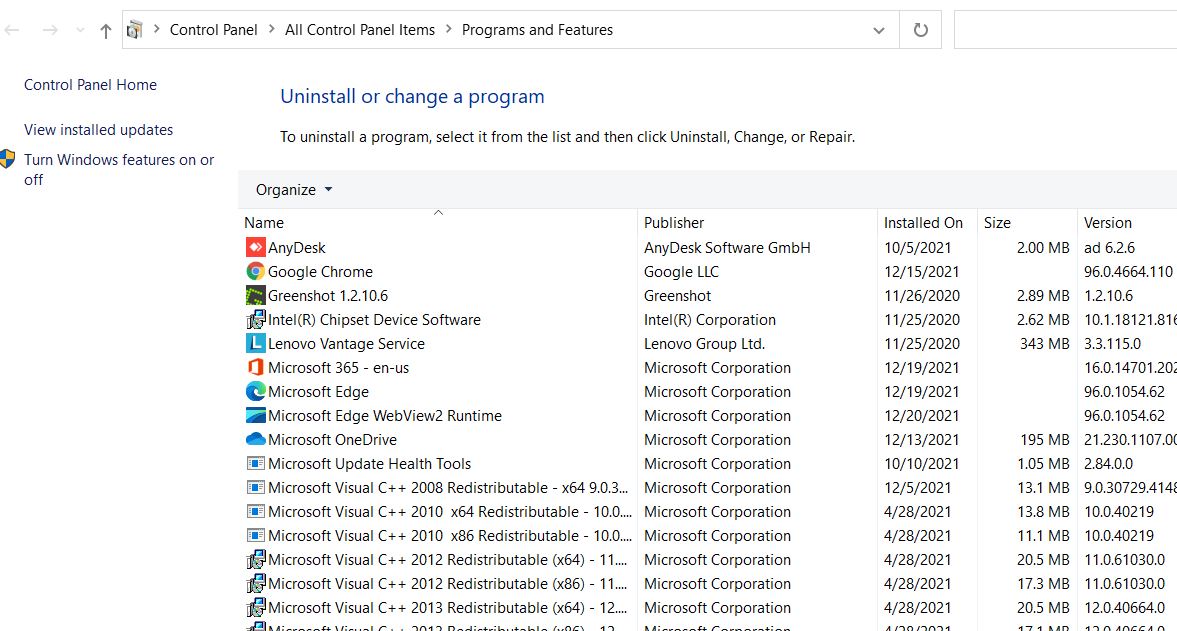Click the 195 MB size value

[1044, 440]
